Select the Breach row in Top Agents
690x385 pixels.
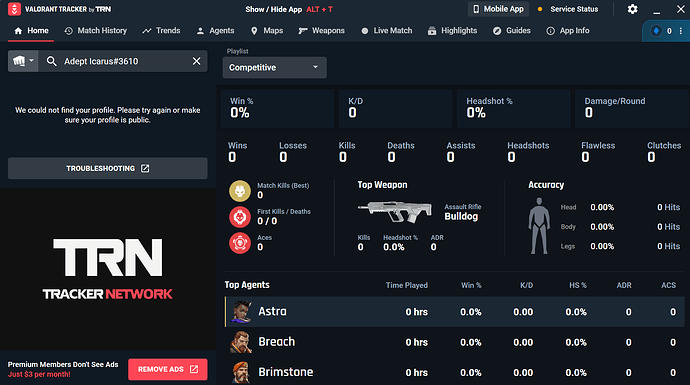[455, 342]
